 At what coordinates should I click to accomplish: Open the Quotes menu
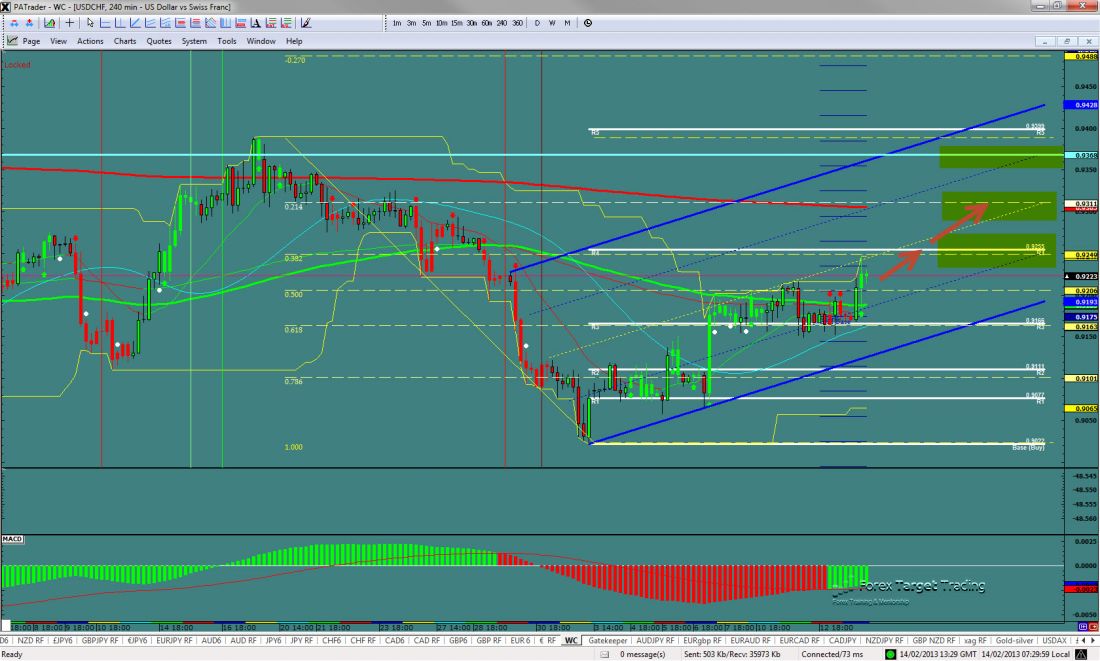click(159, 41)
